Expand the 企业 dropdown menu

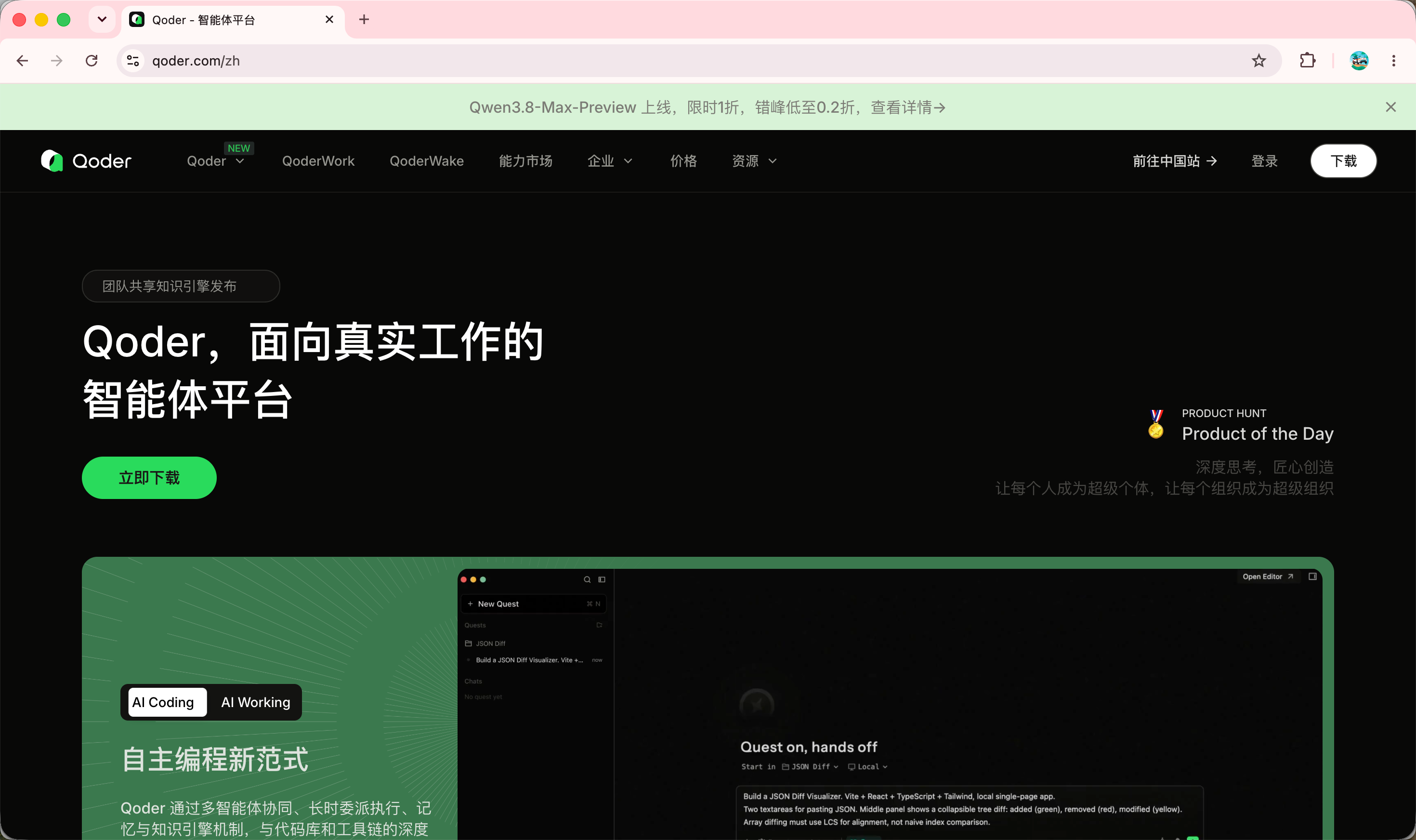coord(610,161)
